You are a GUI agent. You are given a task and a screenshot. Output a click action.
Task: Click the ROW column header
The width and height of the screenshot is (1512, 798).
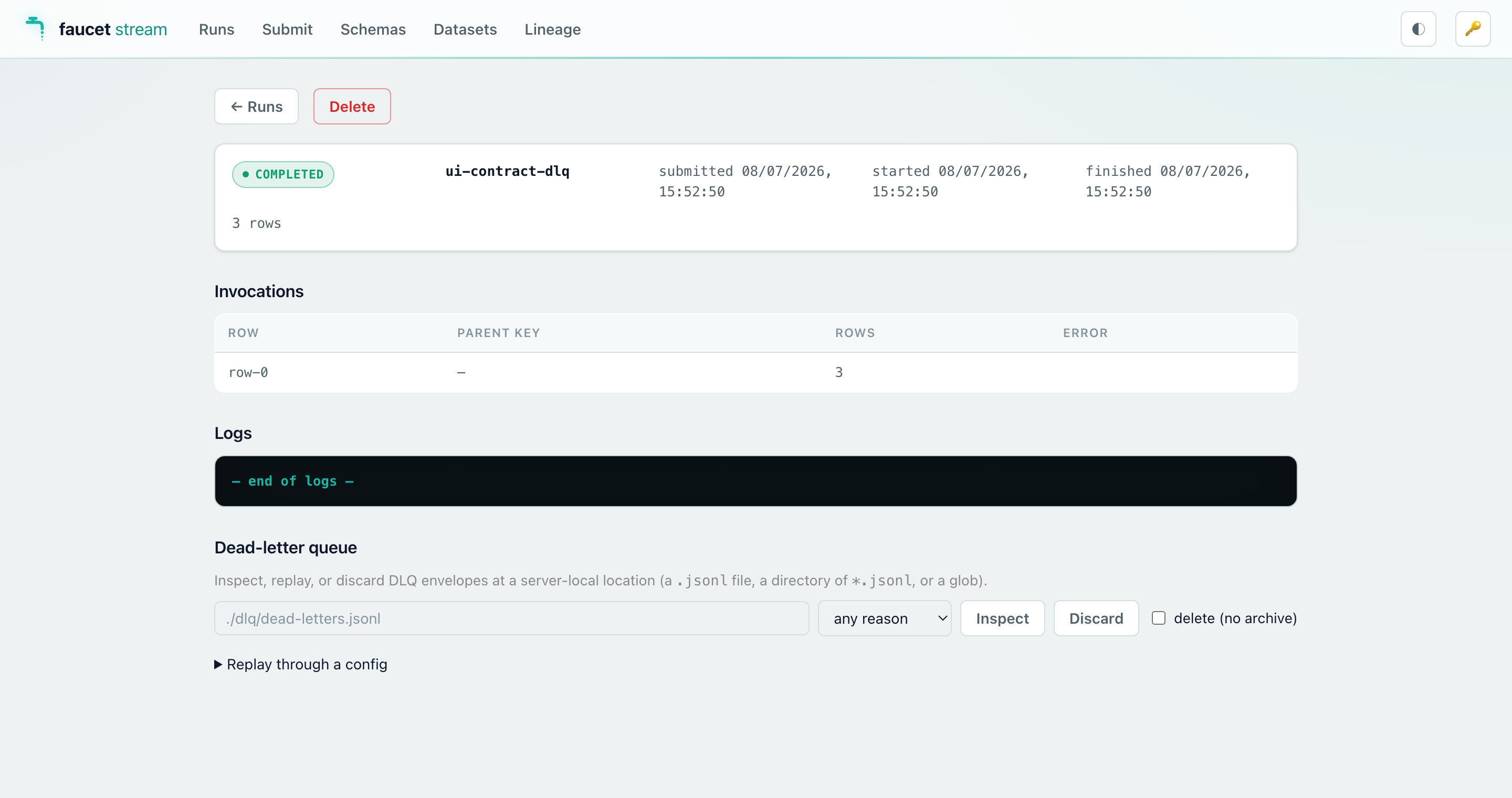click(x=243, y=333)
